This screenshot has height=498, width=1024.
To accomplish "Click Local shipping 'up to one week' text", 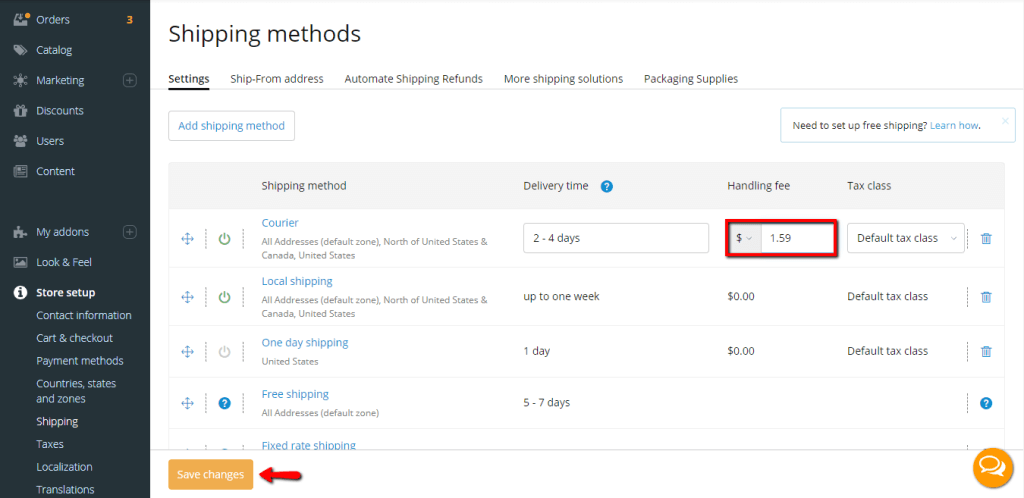I will click(x=561, y=296).
